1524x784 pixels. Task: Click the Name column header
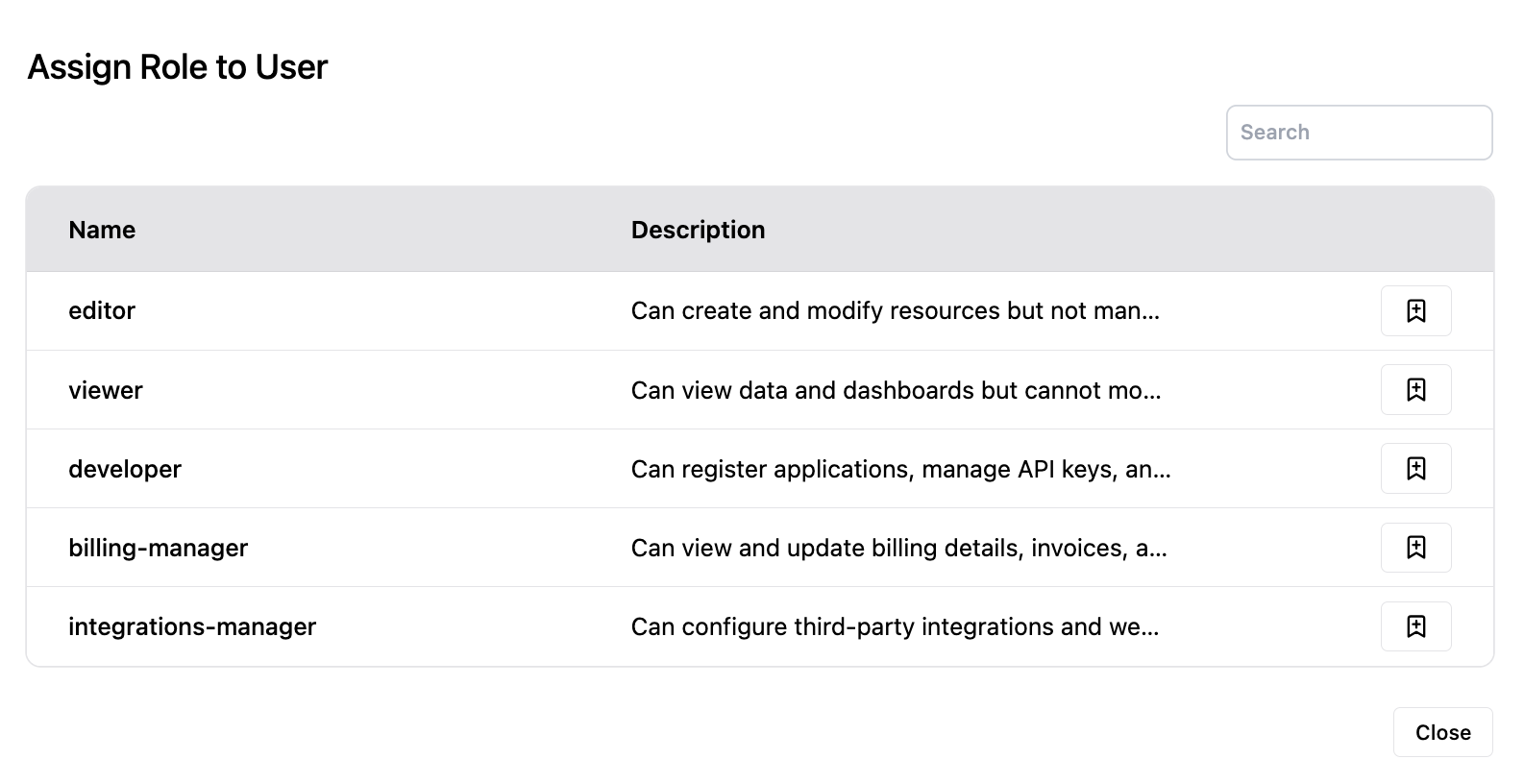pos(101,230)
